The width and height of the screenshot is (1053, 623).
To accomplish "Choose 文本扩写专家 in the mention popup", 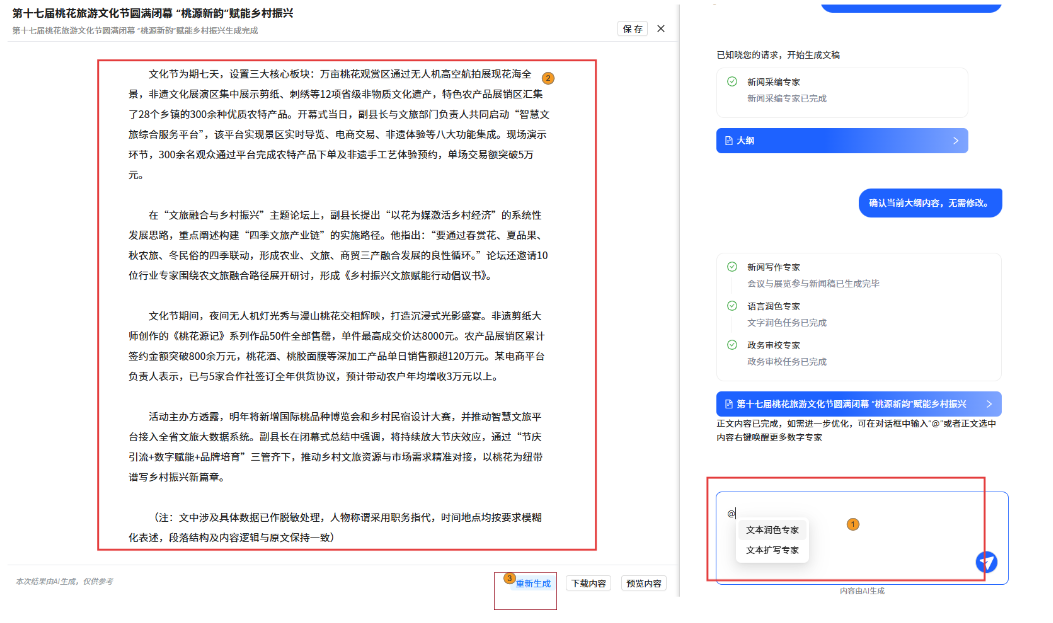I will point(772,550).
